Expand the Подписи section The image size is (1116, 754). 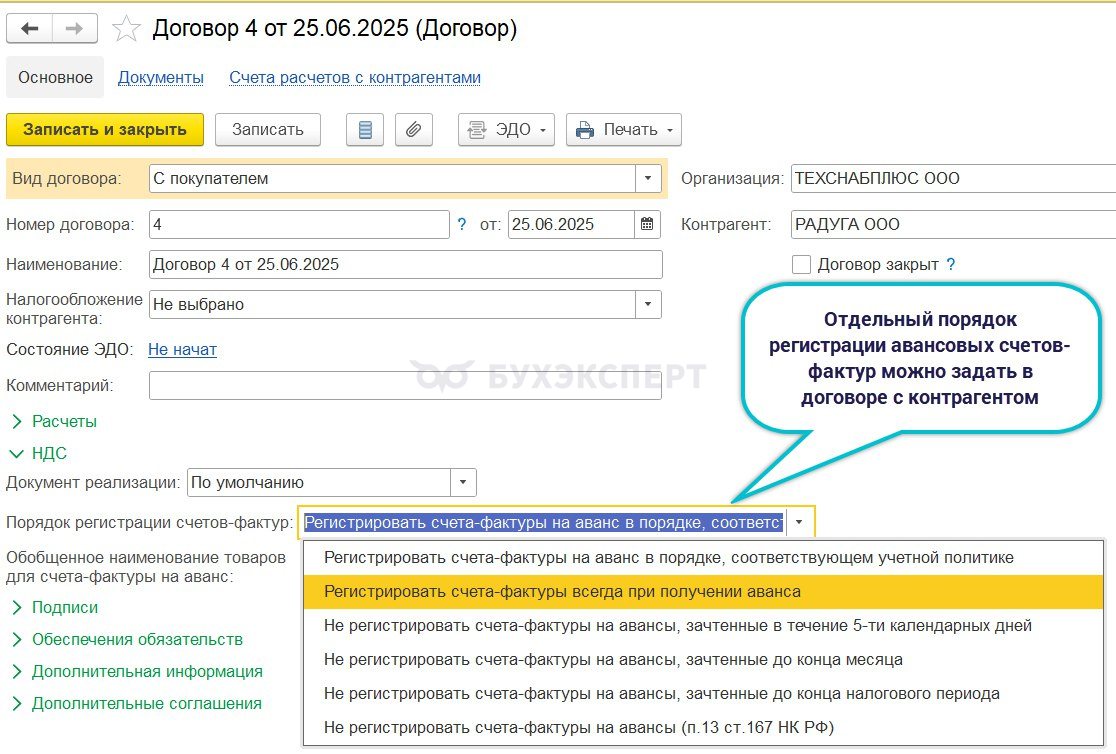click(55, 607)
